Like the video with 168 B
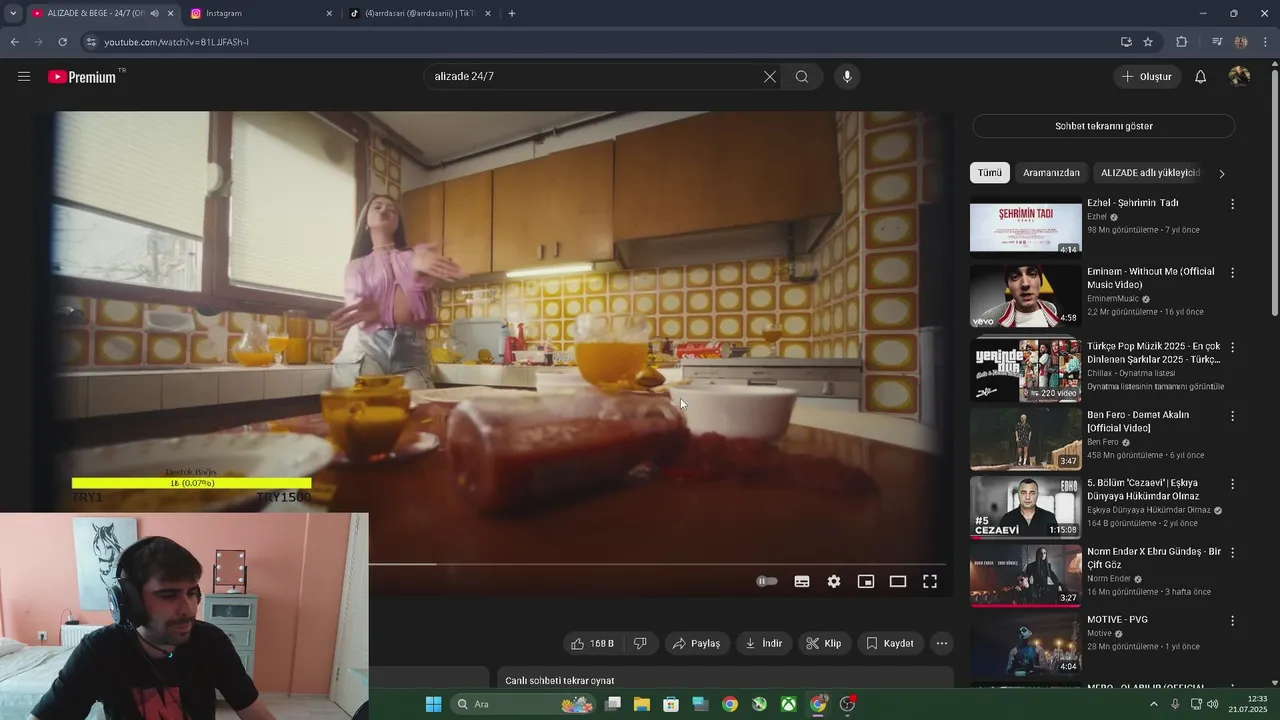 [x=593, y=643]
